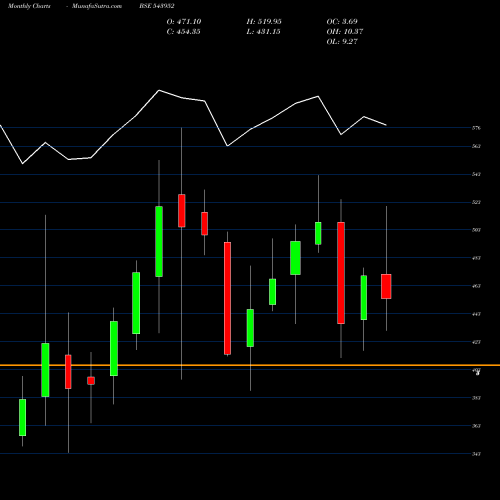Click the "BSE 543932" symbol label
500x500 pixels.
157,6
